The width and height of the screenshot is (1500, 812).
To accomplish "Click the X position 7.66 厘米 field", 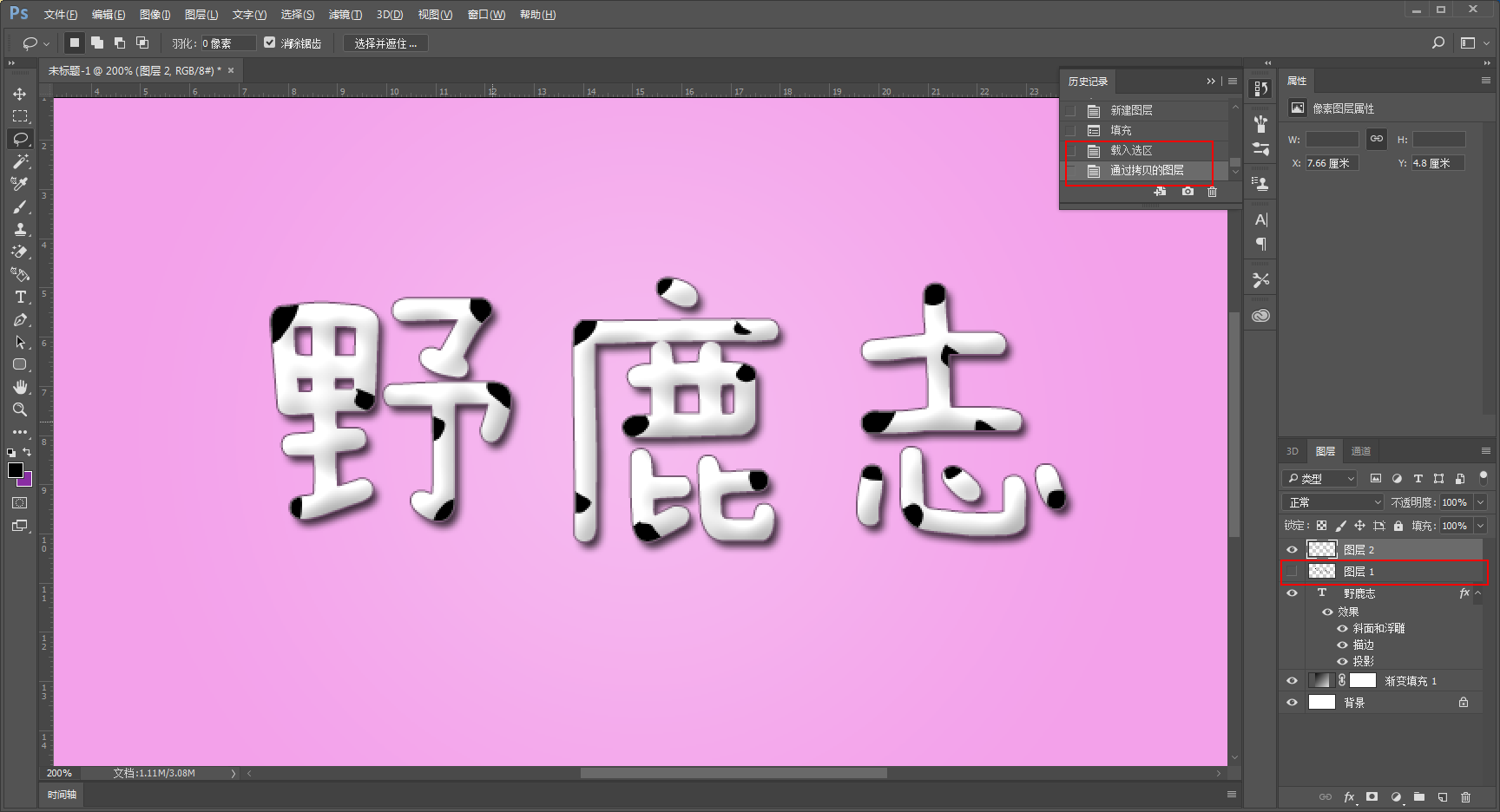I will (x=1332, y=162).
